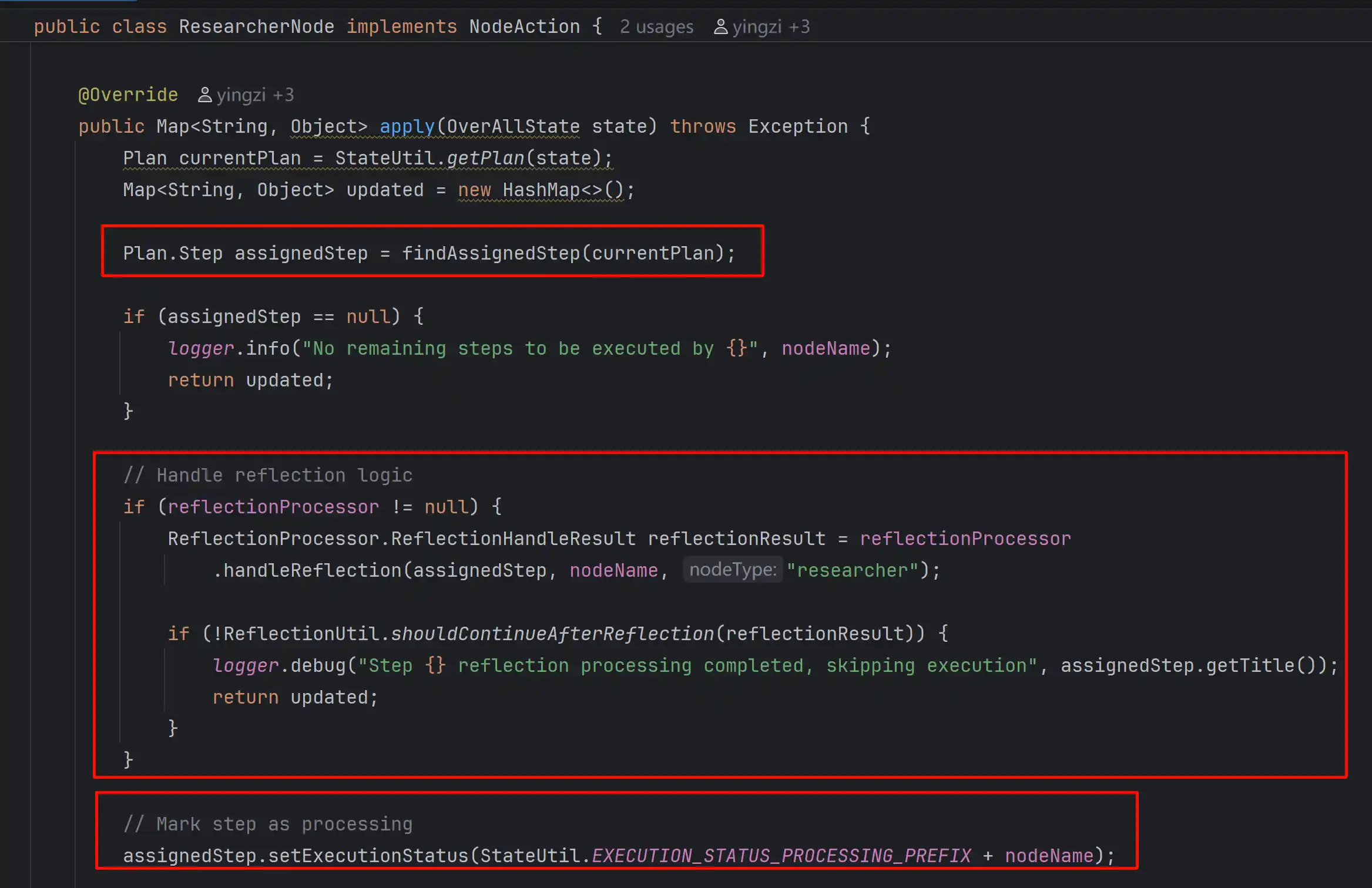The width and height of the screenshot is (1372, 888).
Task: Place cursor on the apply method name
Action: 407,127
